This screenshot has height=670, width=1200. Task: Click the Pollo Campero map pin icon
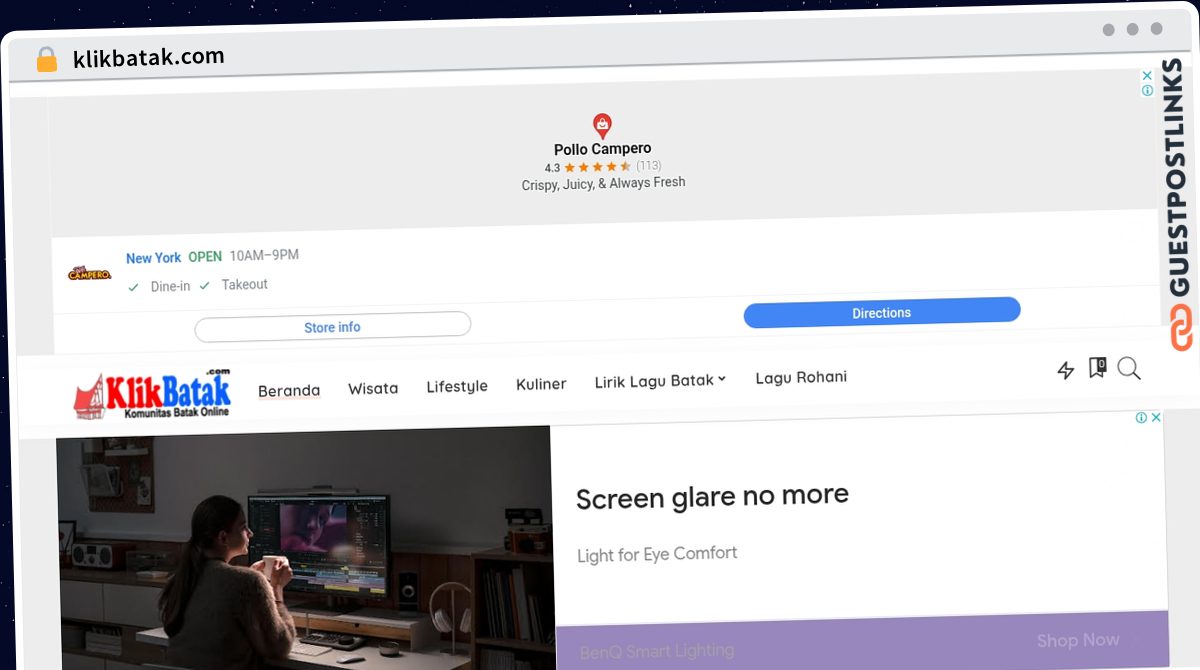coord(602,126)
